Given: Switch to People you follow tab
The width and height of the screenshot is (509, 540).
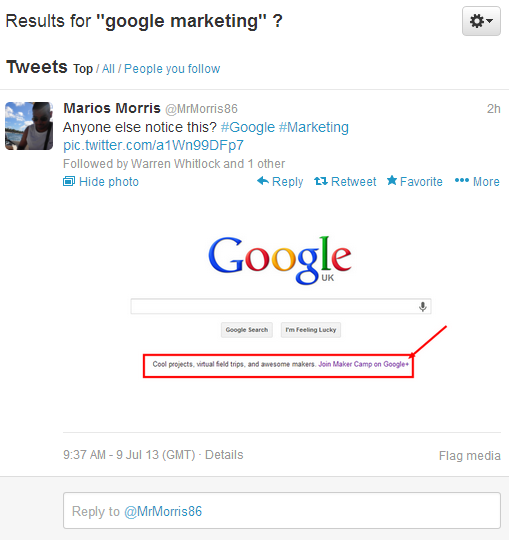Looking at the screenshot, I should 172,69.
